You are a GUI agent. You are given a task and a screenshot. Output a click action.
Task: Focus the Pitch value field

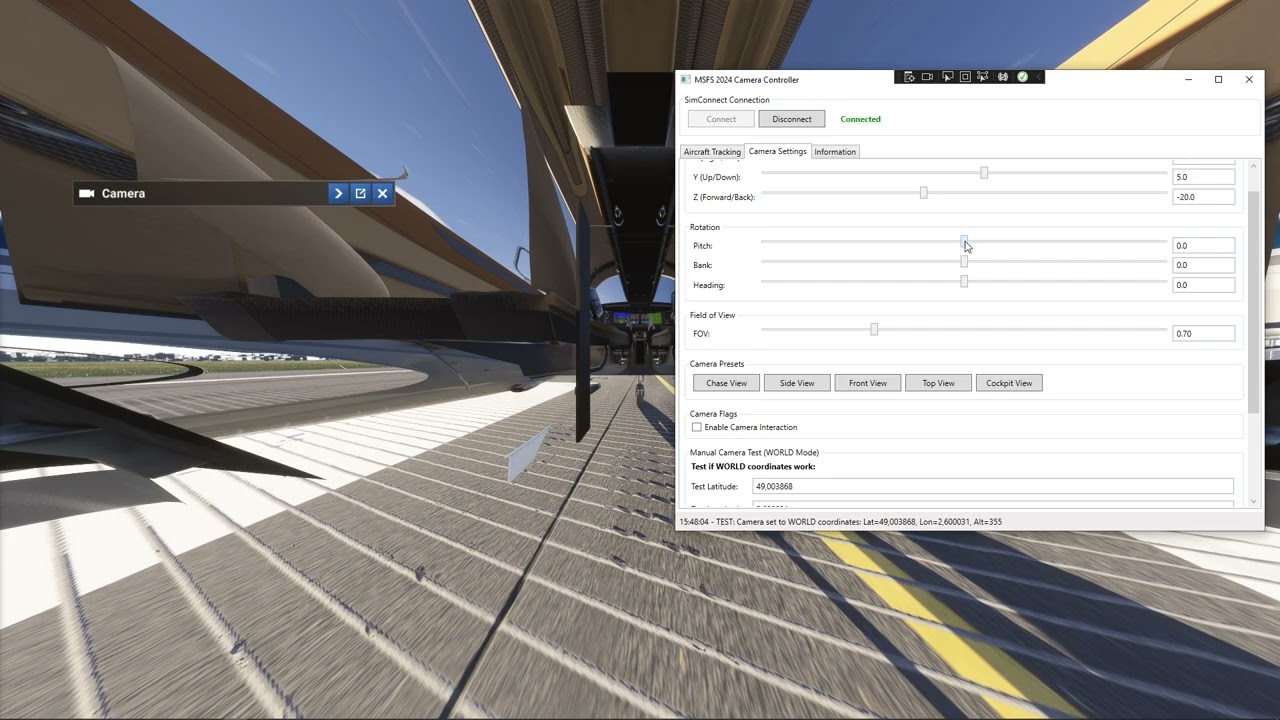coord(1203,245)
